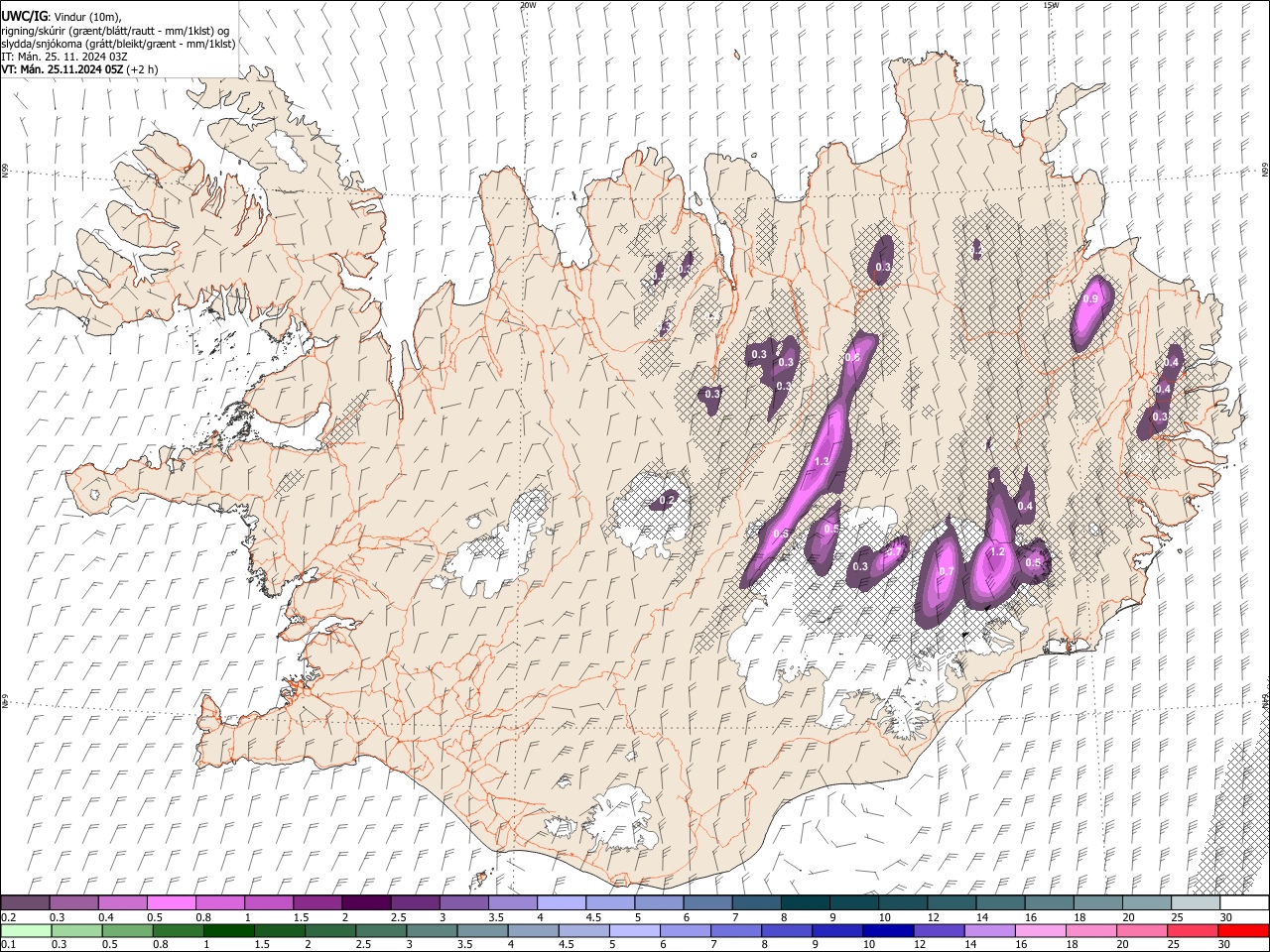Image resolution: width=1270 pixels, height=952 pixels.
Task: Click the dark plum 0.2 swatch in snow scale
Action: point(25,902)
